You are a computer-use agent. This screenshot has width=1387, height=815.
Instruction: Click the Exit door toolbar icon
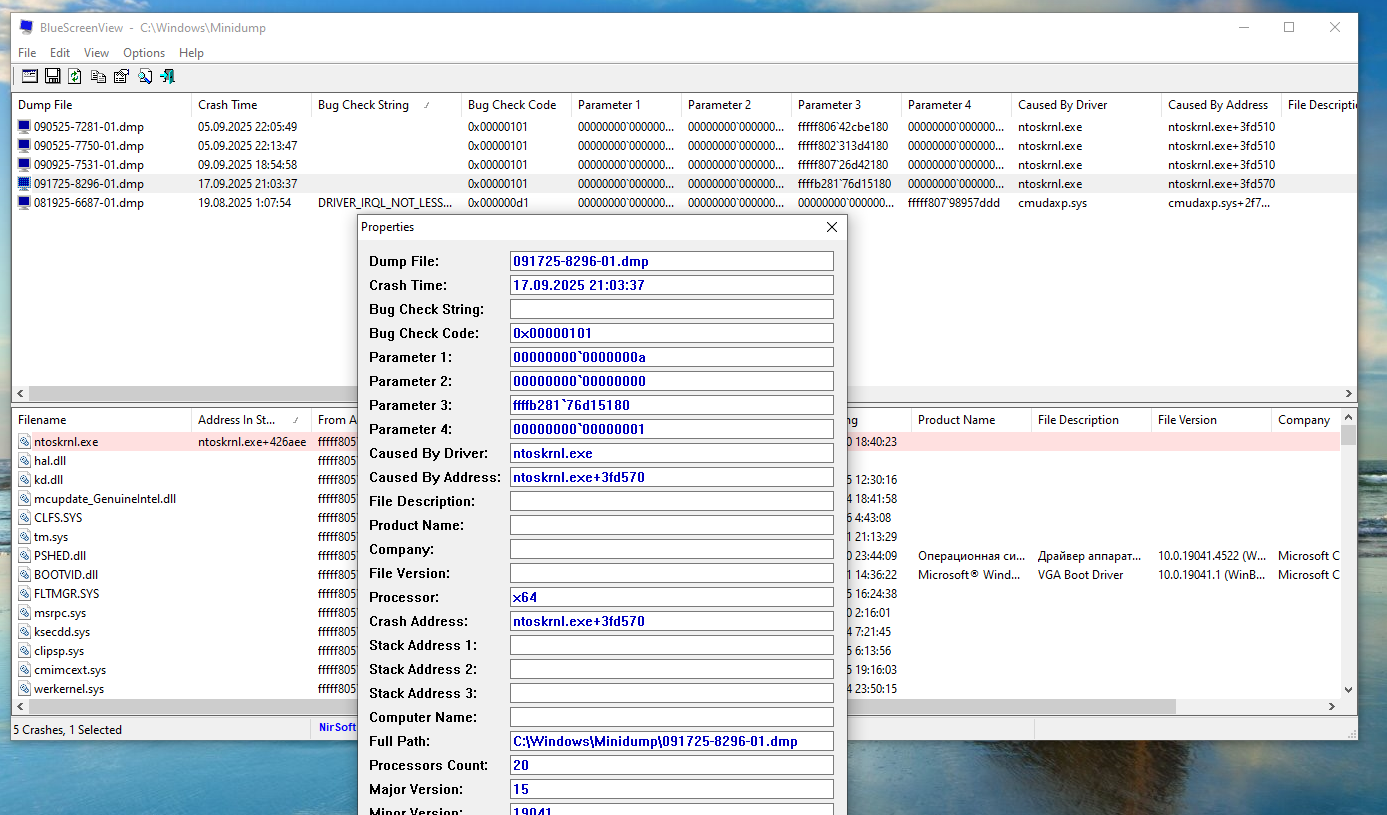click(x=168, y=76)
